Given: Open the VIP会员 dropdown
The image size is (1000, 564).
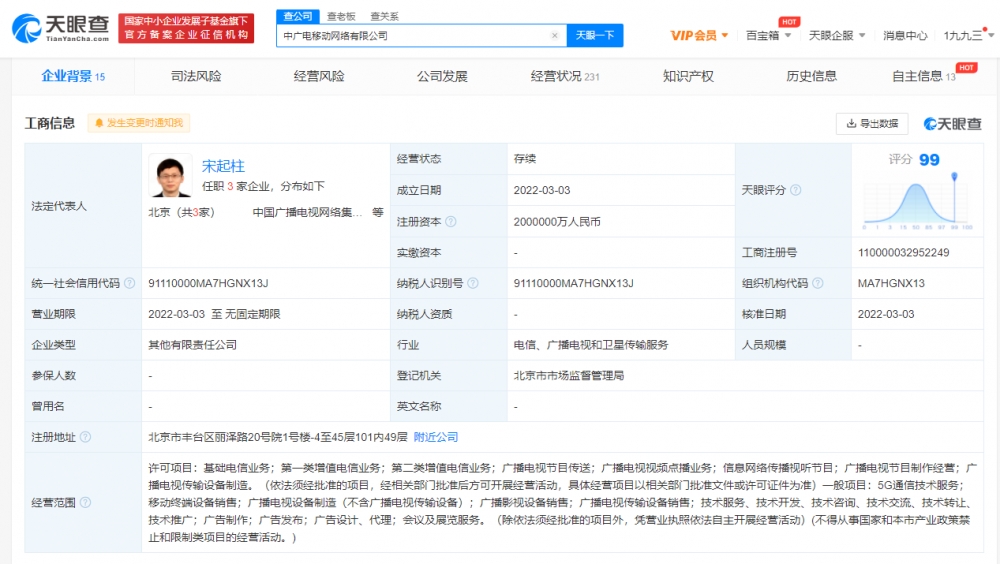Looking at the screenshot, I should tap(699, 36).
